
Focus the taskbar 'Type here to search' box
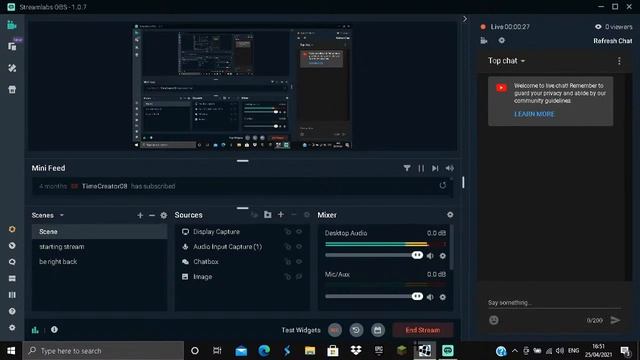pos(103,351)
